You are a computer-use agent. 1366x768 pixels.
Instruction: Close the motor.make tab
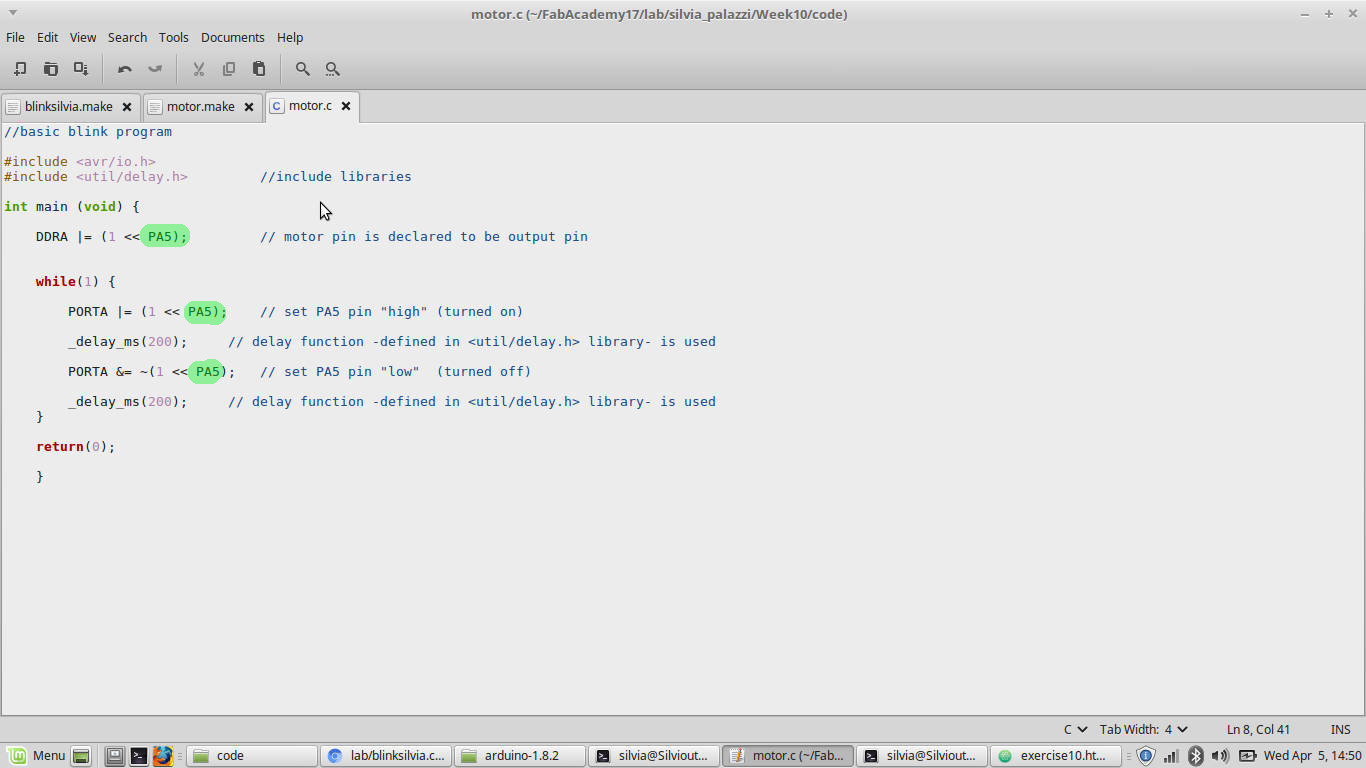point(249,107)
